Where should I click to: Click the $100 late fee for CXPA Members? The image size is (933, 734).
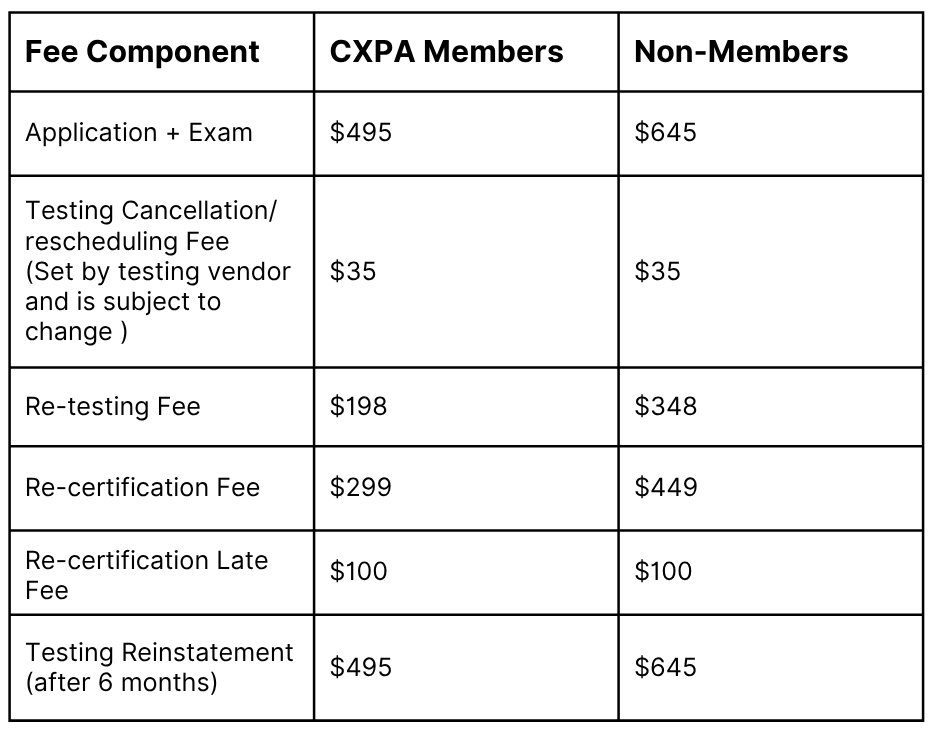(x=358, y=572)
